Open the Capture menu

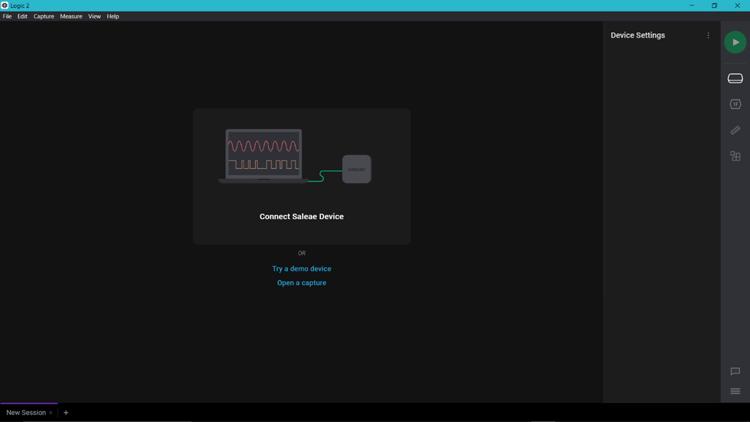pos(44,16)
